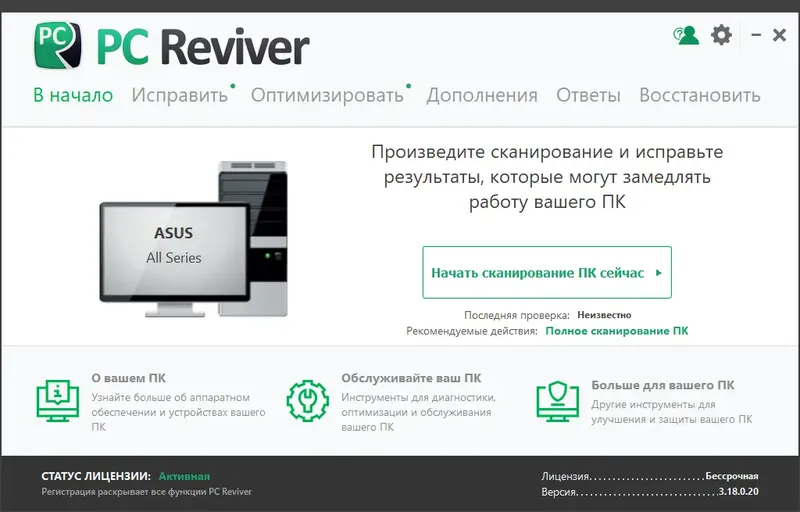Image resolution: width=800 pixels, height=512 pixels.
Task: Open the help and support user icon
Action: pos(686,35)
